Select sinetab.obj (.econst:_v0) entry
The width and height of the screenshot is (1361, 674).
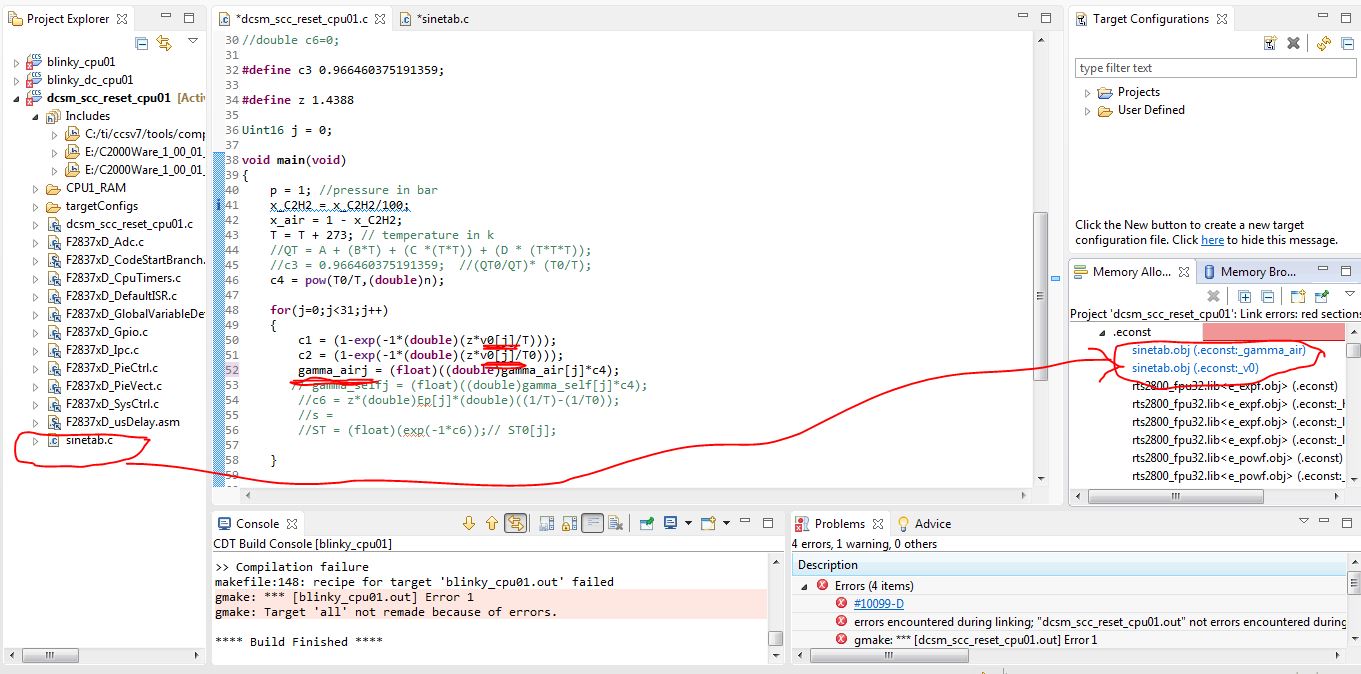point(1194,368)
